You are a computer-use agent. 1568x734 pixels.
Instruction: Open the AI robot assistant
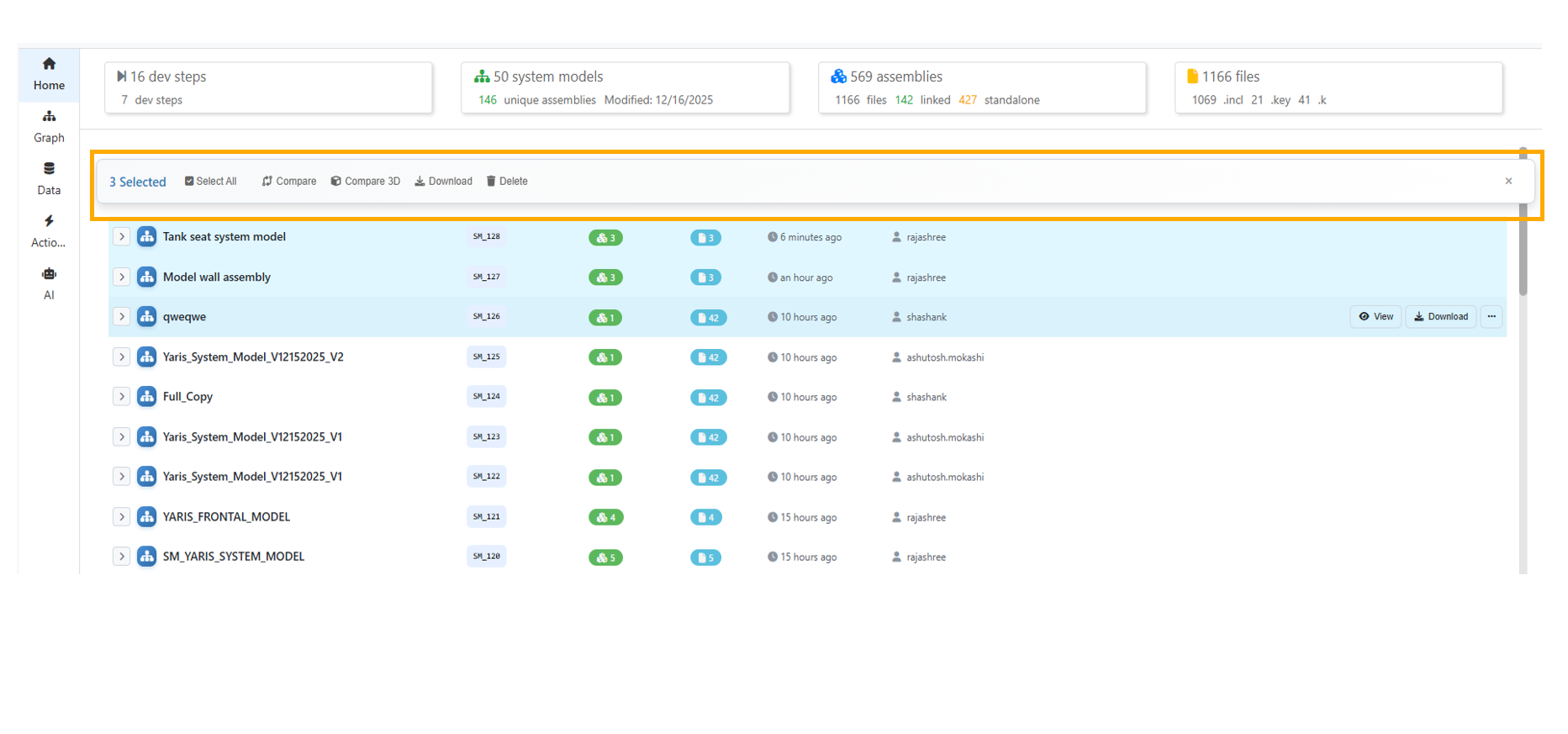point(49,283)
